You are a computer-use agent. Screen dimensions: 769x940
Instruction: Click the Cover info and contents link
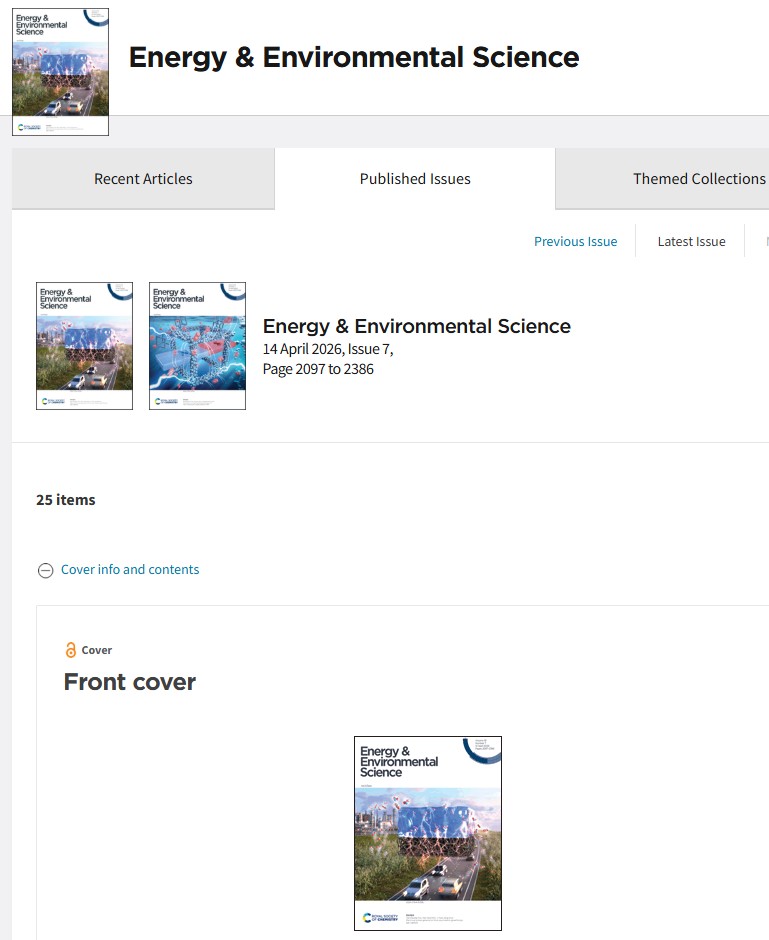coord(130,570)
